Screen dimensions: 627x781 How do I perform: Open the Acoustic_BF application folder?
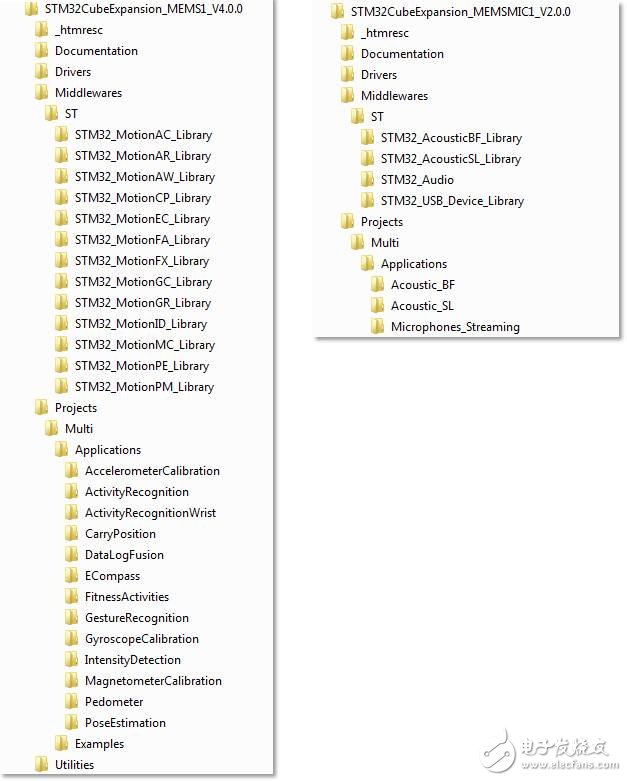coord(422,285)
